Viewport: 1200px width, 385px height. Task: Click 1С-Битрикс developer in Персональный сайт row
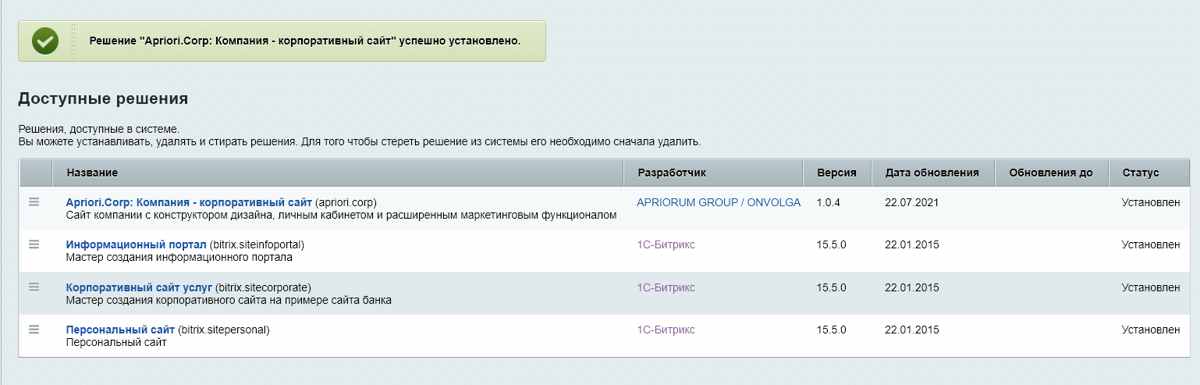click(666, 329)
